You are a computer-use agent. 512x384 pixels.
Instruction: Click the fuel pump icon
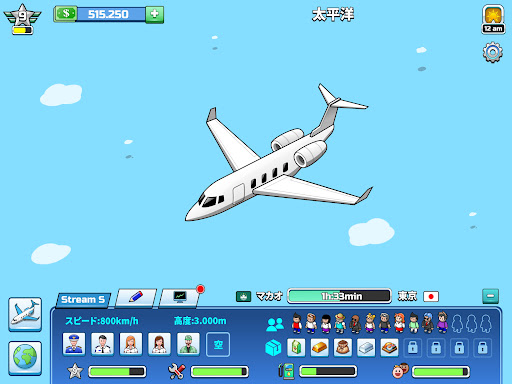pos(286,371)
